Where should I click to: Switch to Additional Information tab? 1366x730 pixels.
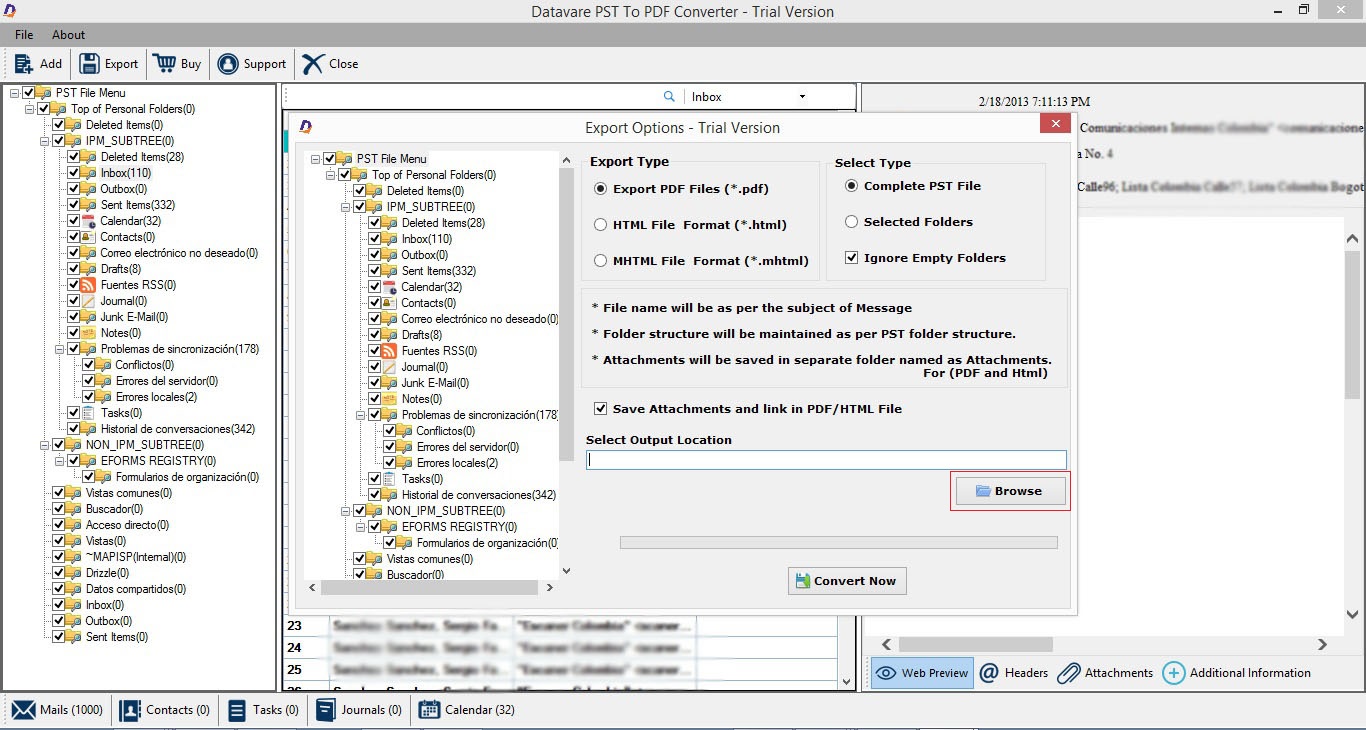[x=1236, y=673]
